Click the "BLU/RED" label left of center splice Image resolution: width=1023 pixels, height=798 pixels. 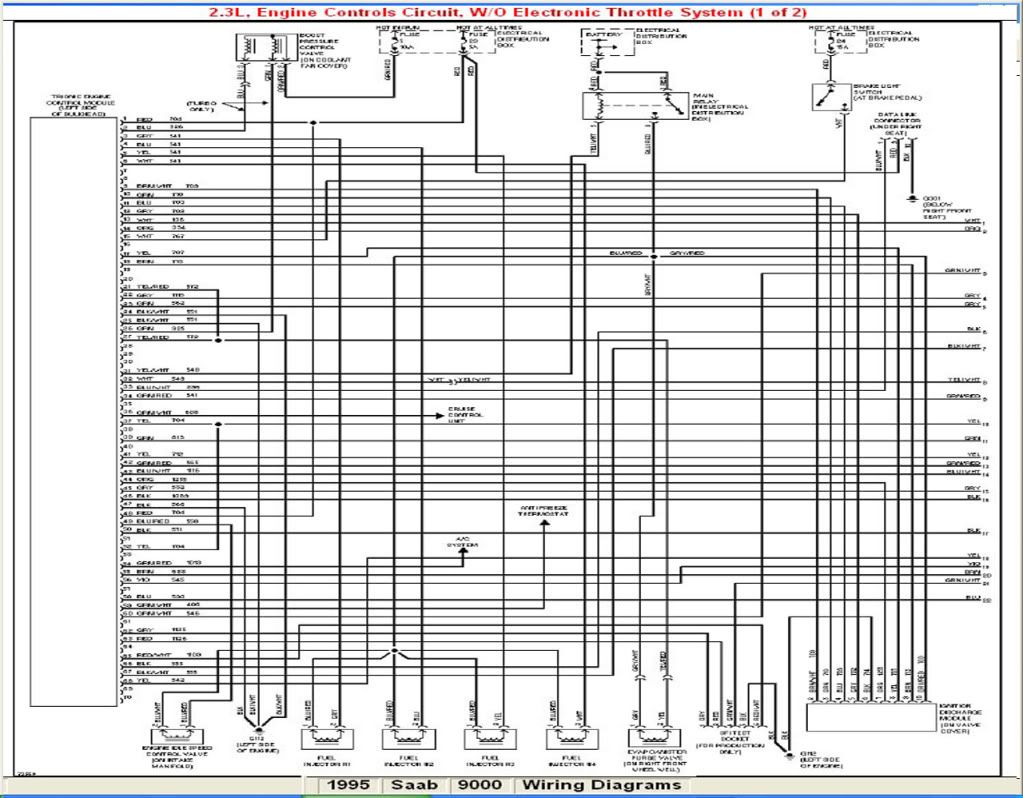(626, 253)
